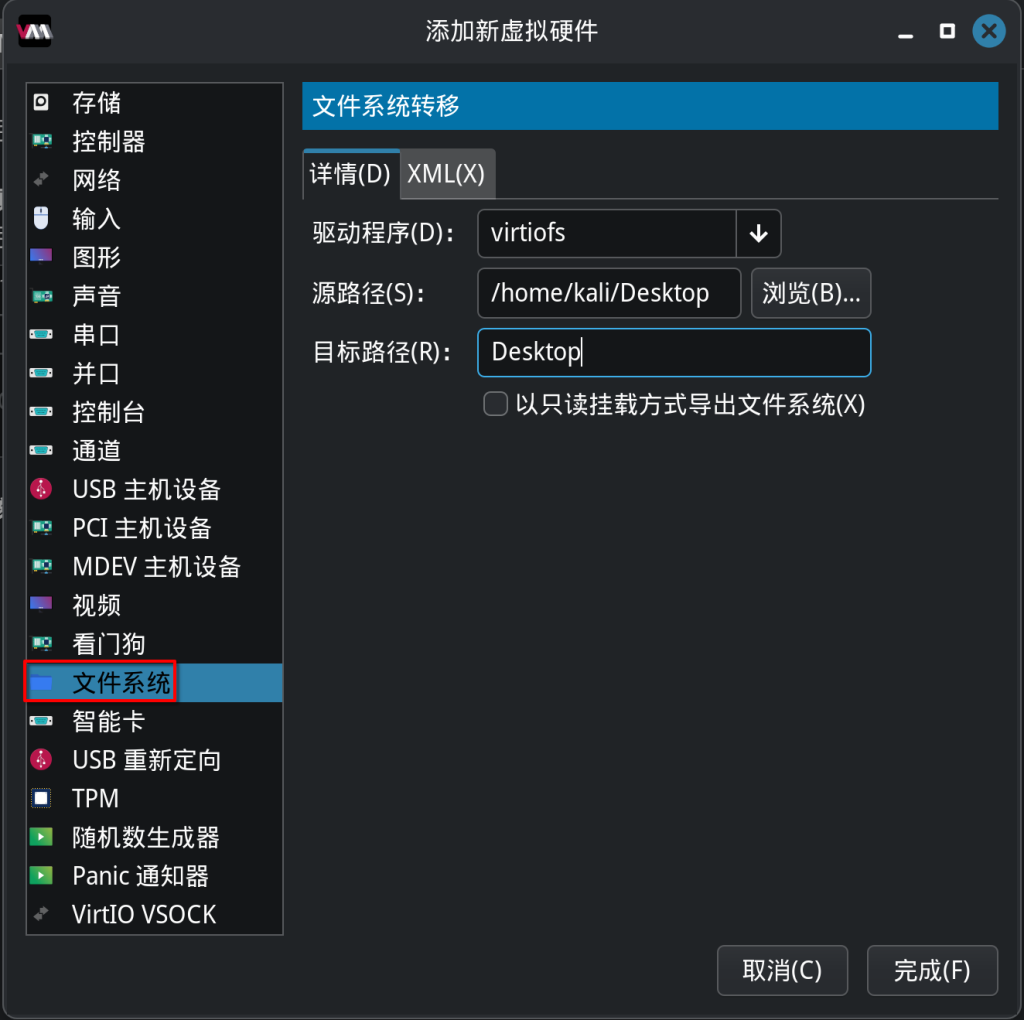1024x1020 pixels.
Task: Select the 存储 storage icon in sidebar
Action: [x=41, y=102]
